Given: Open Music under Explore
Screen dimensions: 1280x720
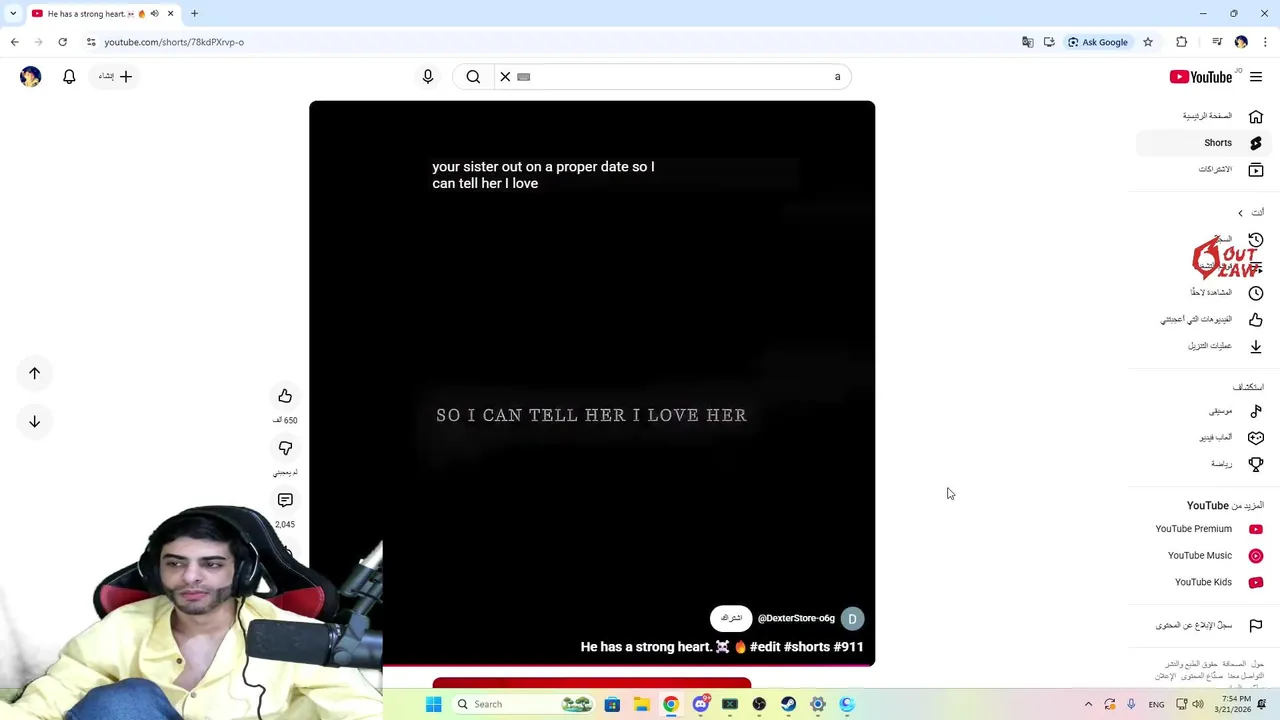Looking at the screenshot, I should tap(1204, 411).
